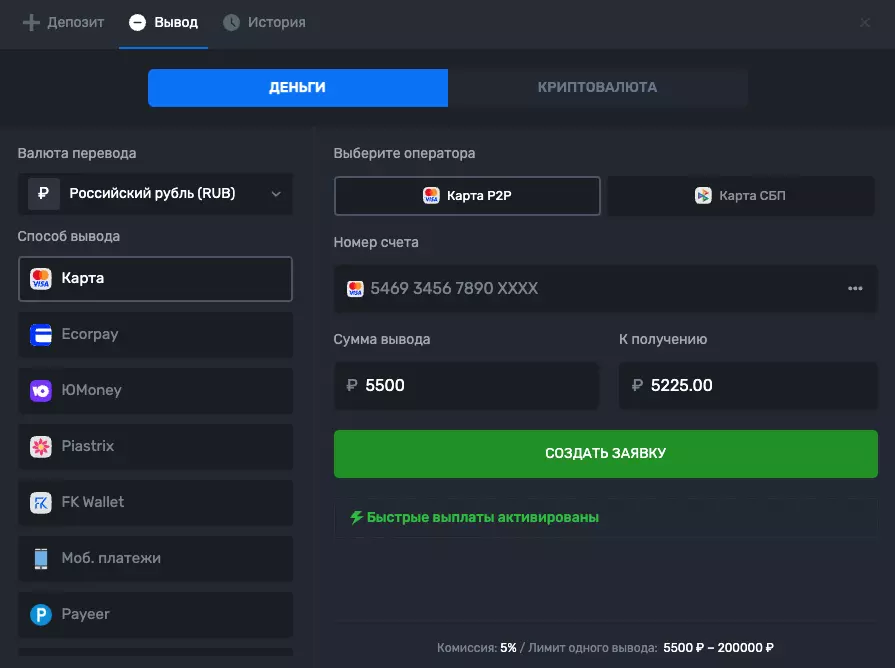Choose Payeer withdrawal method
The width and height of the screenshot is (895, 668).
[x=155, y=615]
